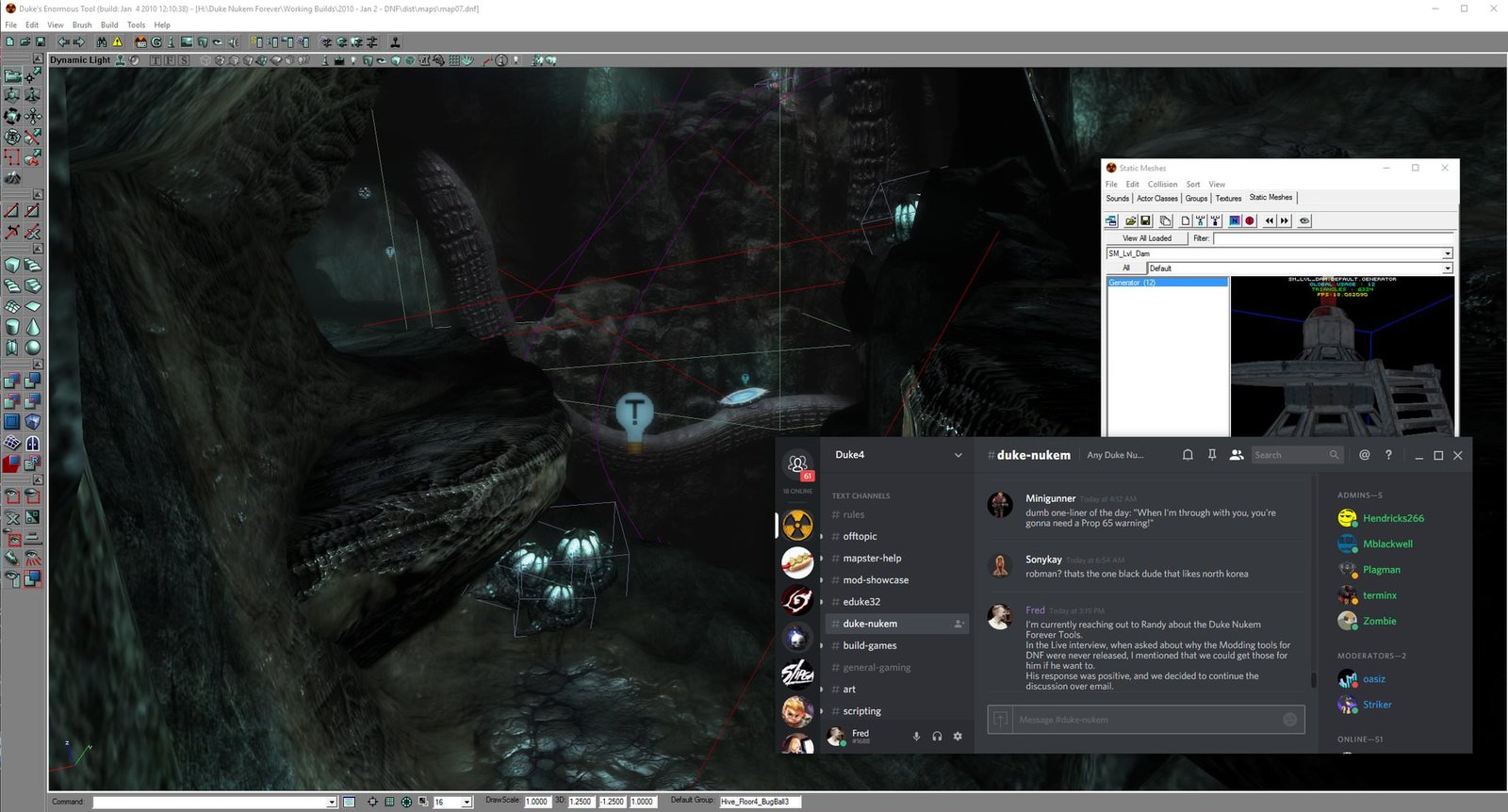Toggle grid snap icon in bottom status bar

click(389, 802)
